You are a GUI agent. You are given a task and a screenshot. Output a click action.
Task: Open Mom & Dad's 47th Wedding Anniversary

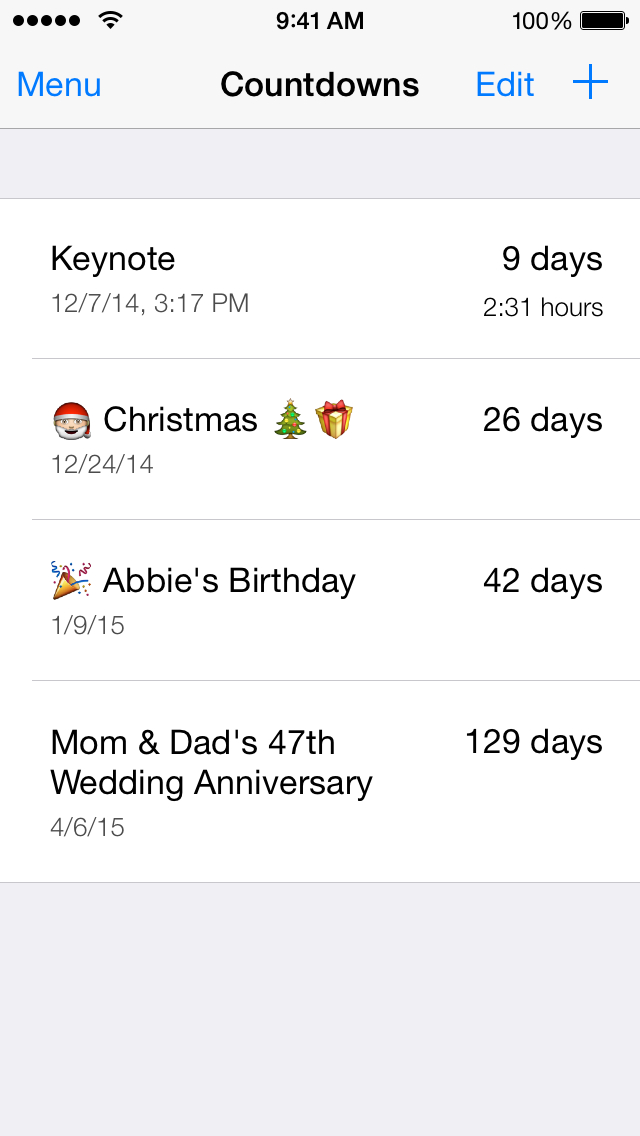click(211, 762)
